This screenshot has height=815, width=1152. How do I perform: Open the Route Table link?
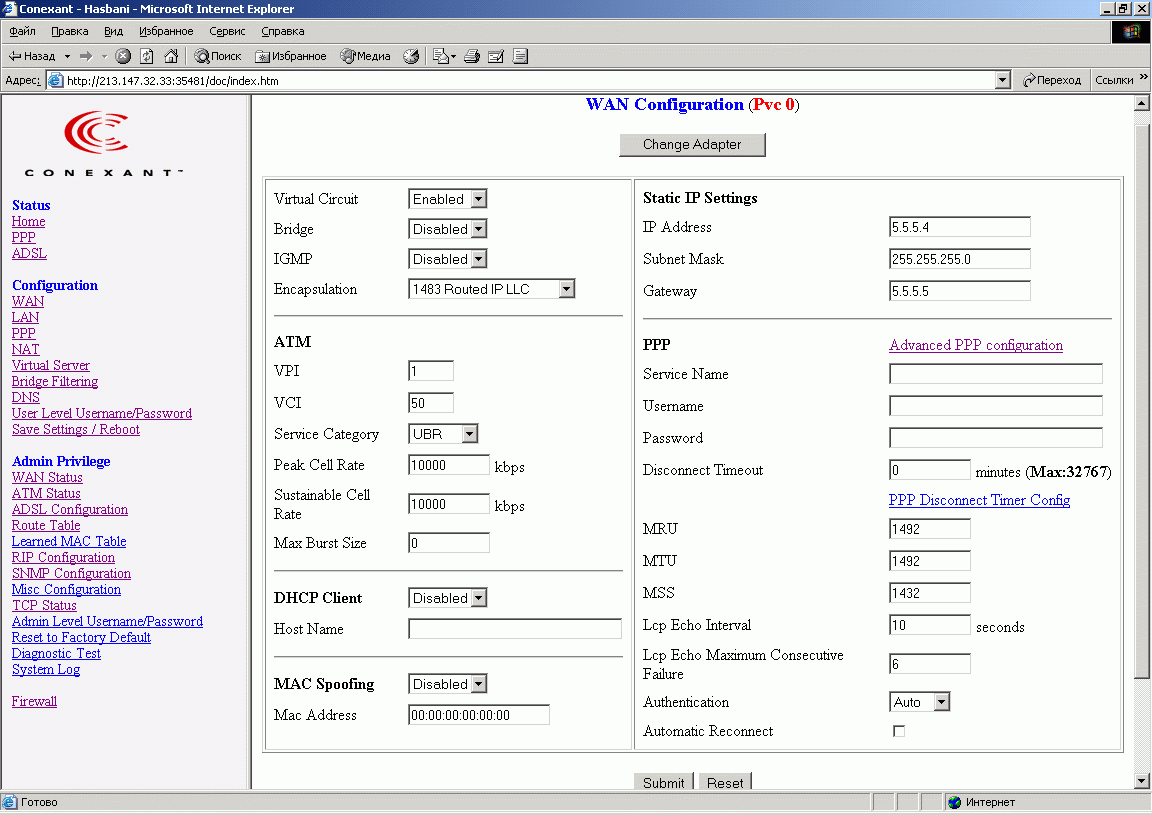pos(46,525)
